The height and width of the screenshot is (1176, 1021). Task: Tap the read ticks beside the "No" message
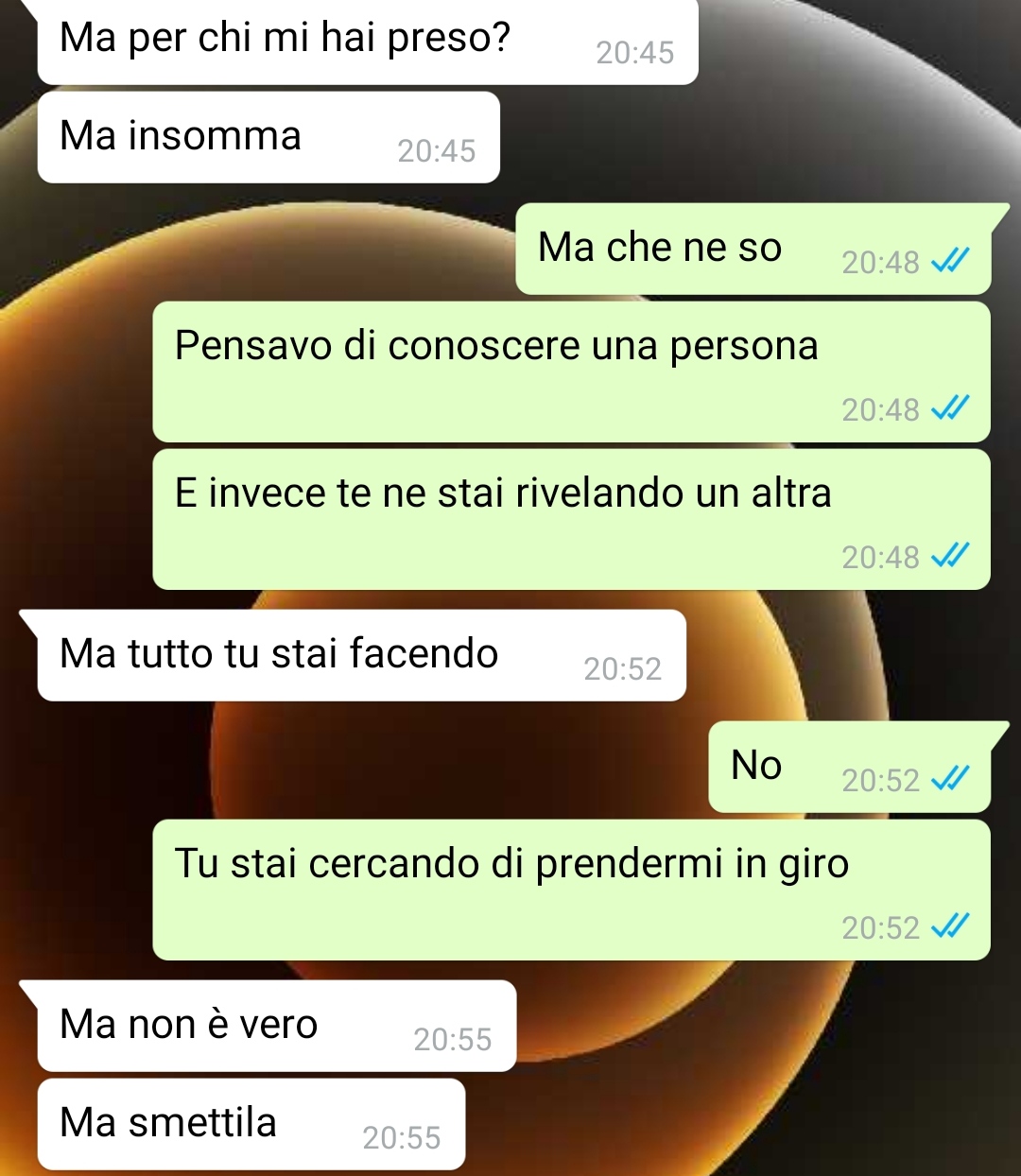[950, 779]
